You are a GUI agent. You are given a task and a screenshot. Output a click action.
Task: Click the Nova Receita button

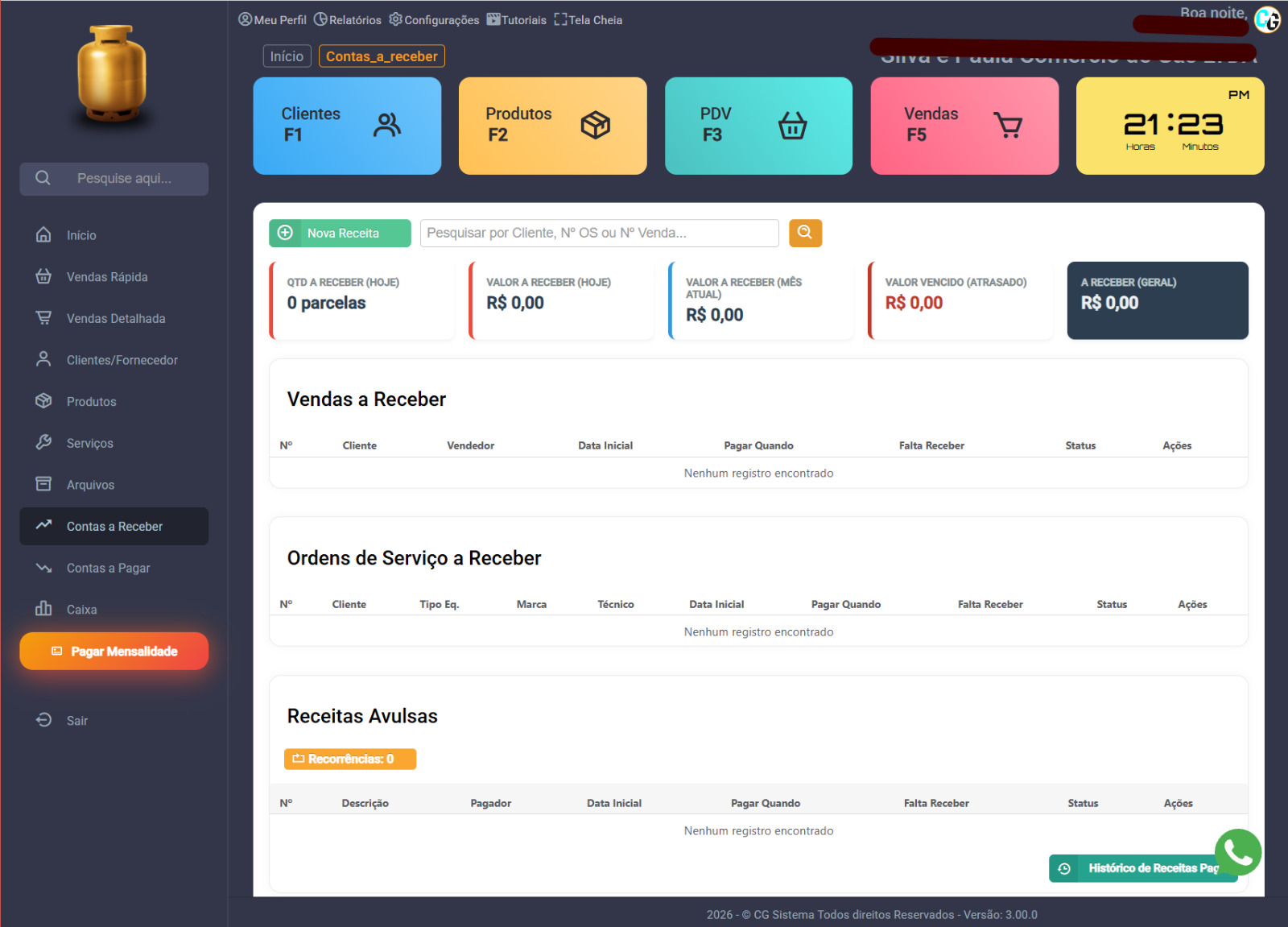click(340, 233)
